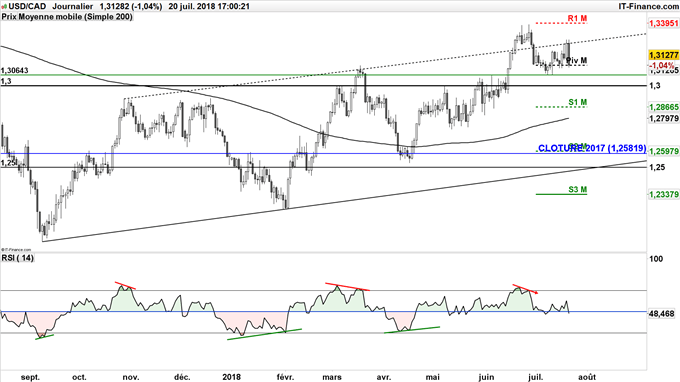The width and height of the screenshot is (680, 382).
Task: Click the USD/CAD symbol title
Action: click(x=27, y=6)
